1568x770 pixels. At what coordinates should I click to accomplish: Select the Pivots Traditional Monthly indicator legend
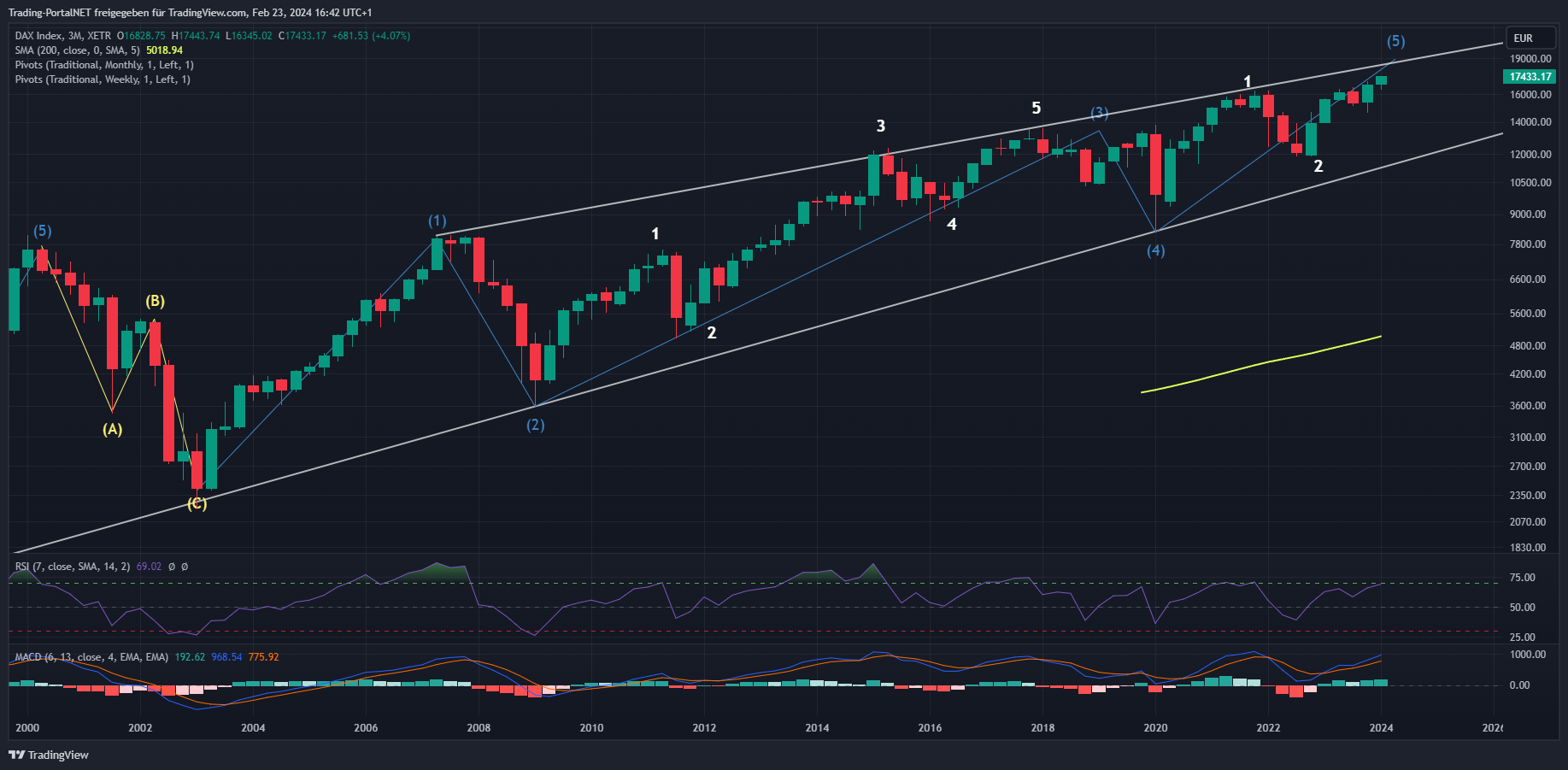tap(104, 65)
